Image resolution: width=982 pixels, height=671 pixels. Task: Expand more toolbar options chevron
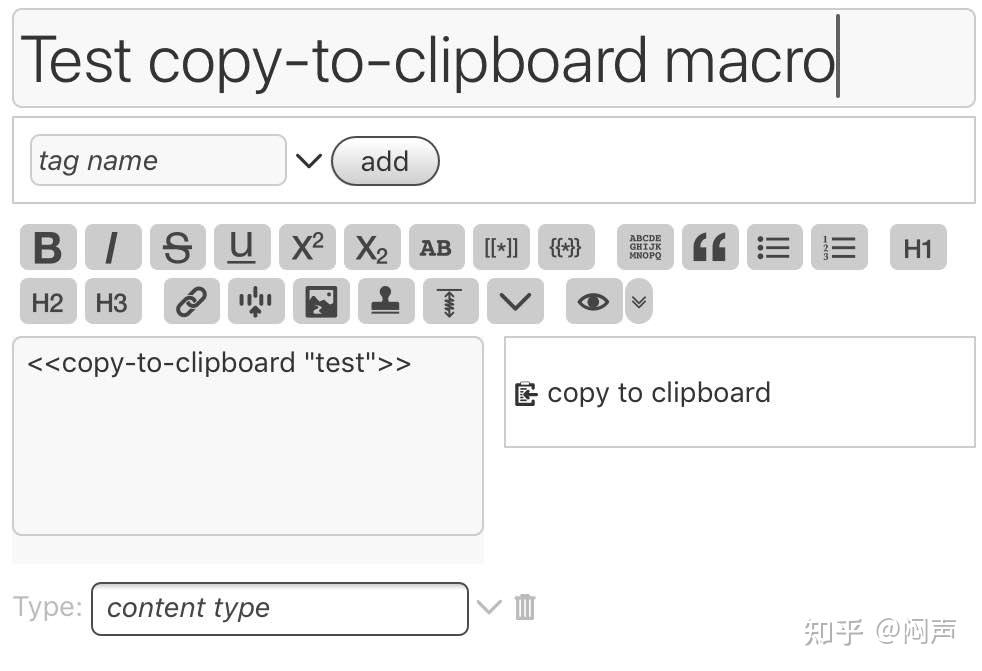[x=515, y=302]
